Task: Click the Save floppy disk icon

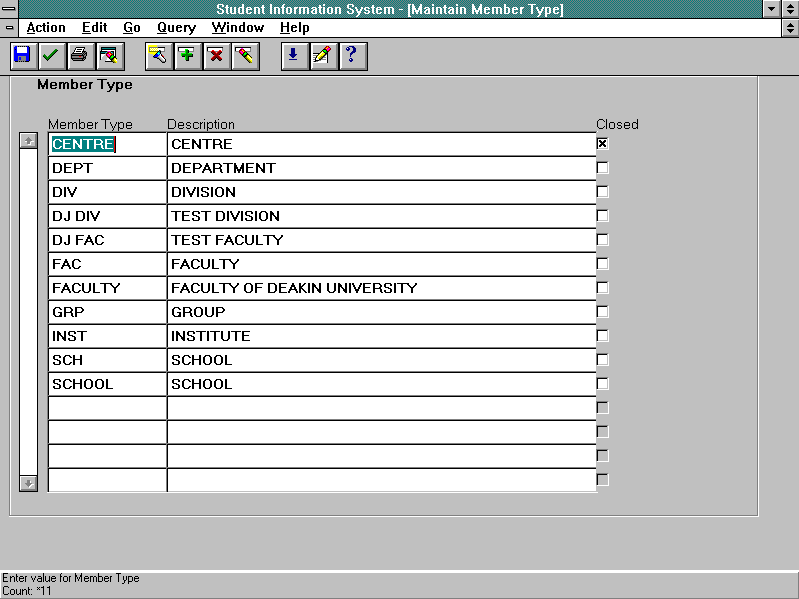Action: point(22,55)
